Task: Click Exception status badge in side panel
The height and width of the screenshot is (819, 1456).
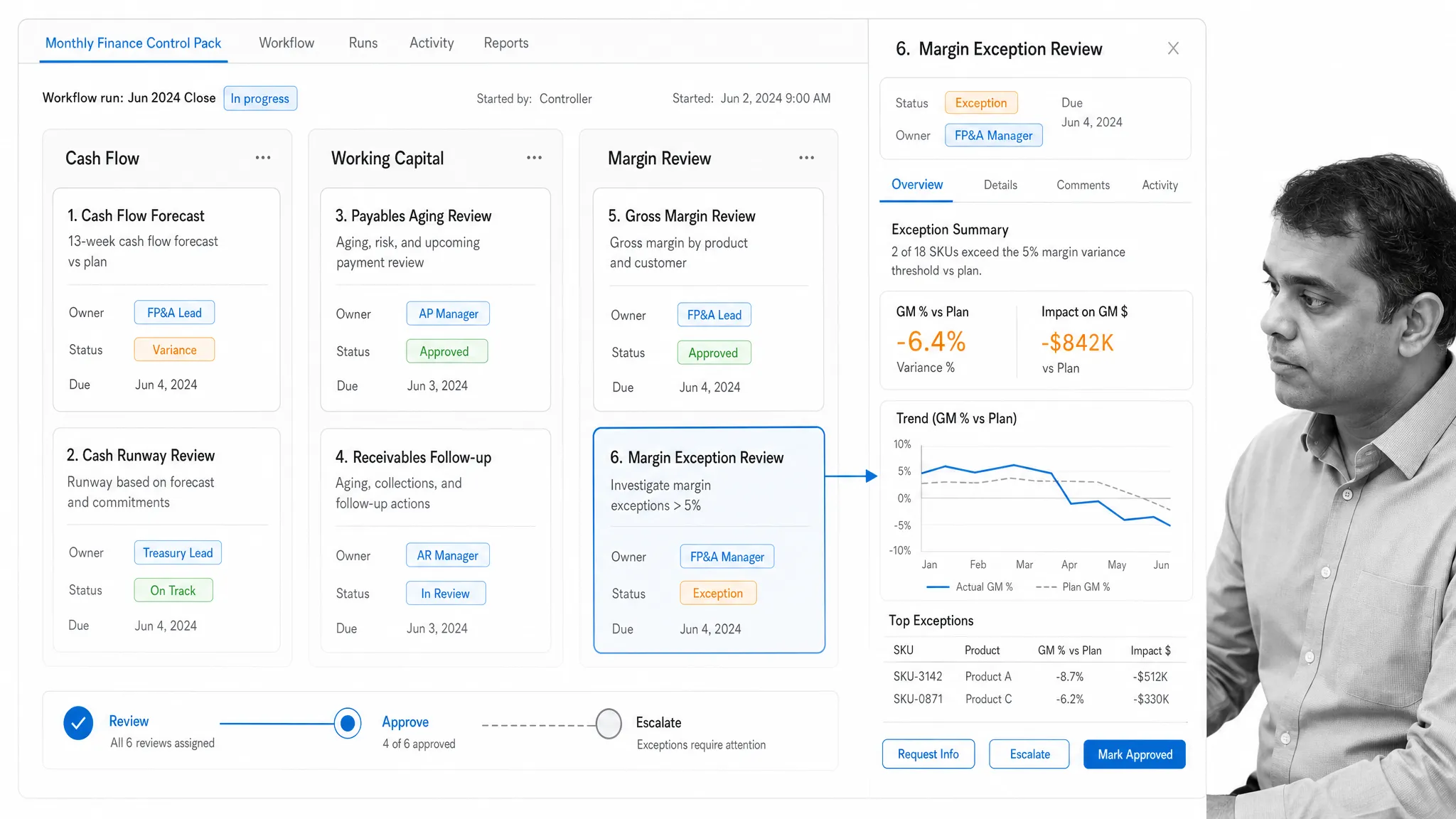Action: pyautogui.click(x=981, y=103)
